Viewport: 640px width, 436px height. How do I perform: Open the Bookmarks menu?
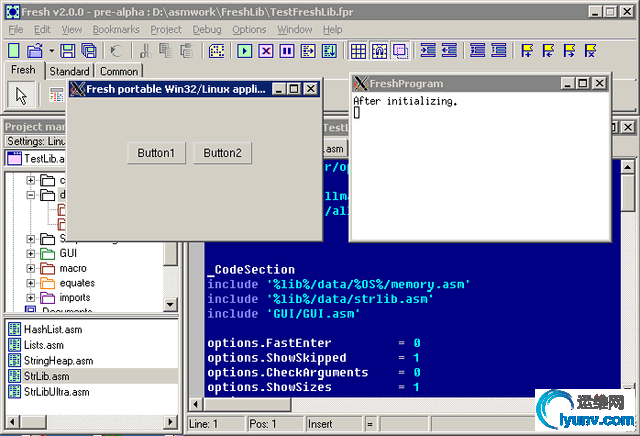point(116,30)
